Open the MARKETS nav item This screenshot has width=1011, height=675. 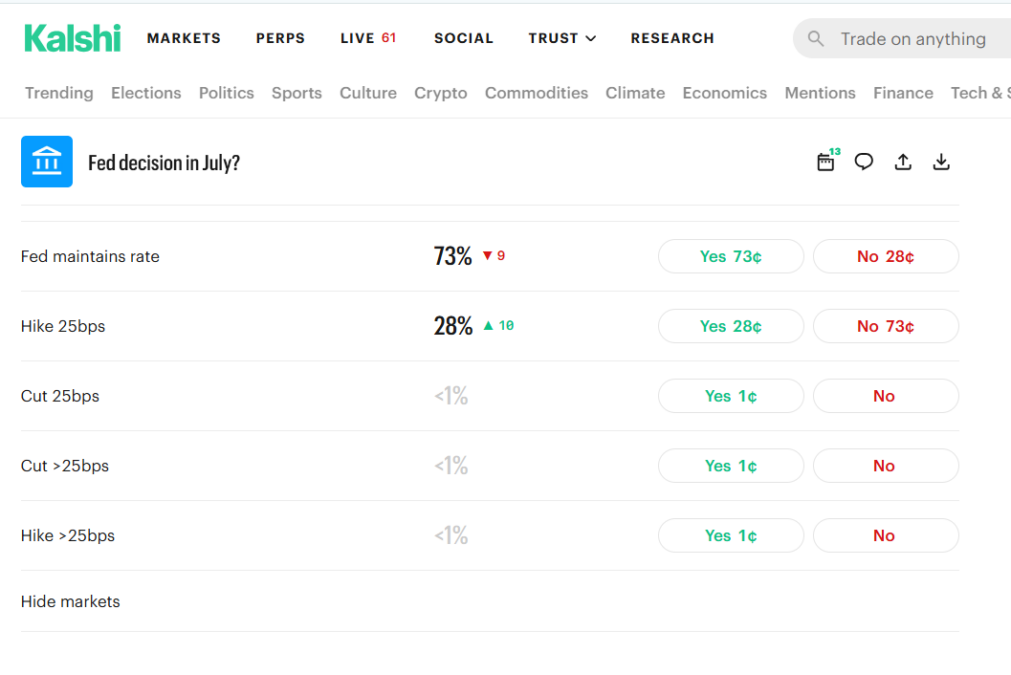[184, 38]
